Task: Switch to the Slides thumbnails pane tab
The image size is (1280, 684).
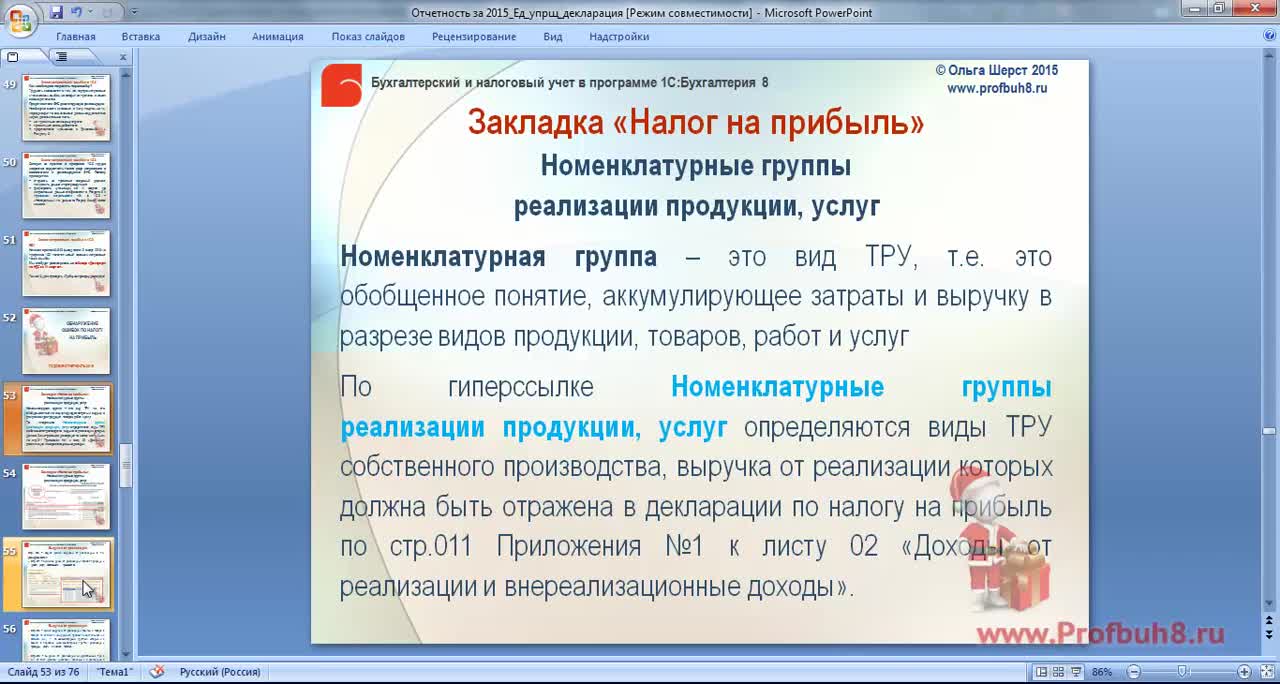Action: (13, 57)
